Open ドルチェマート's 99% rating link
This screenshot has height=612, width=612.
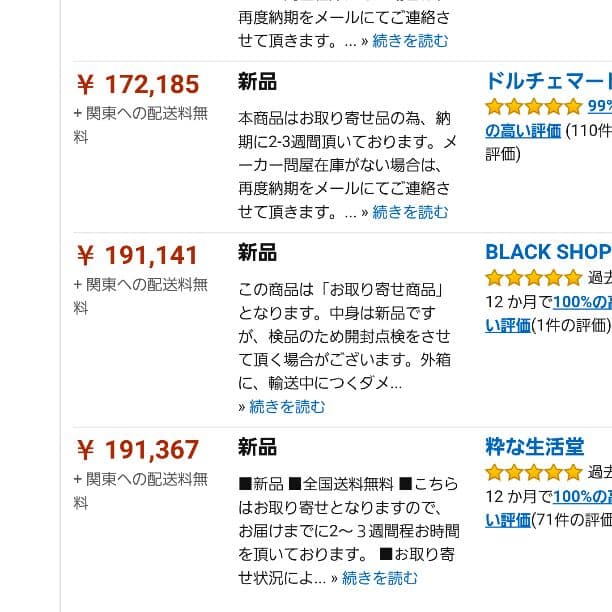coord(599,107)
